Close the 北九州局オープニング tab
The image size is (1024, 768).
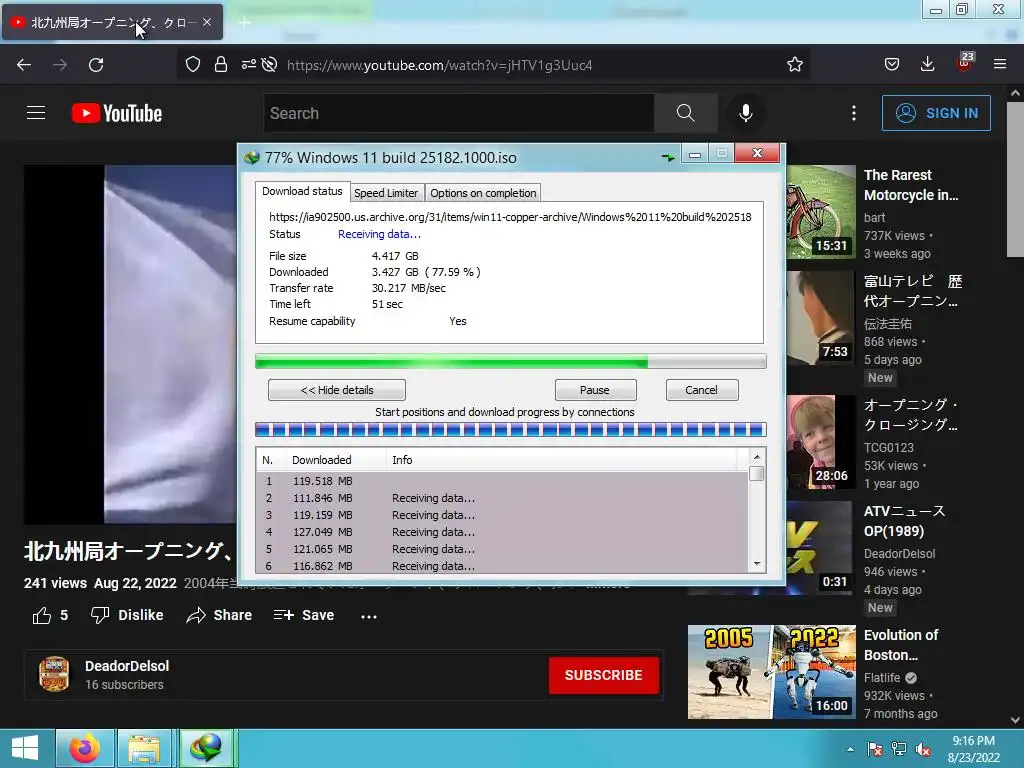[207, 22]
